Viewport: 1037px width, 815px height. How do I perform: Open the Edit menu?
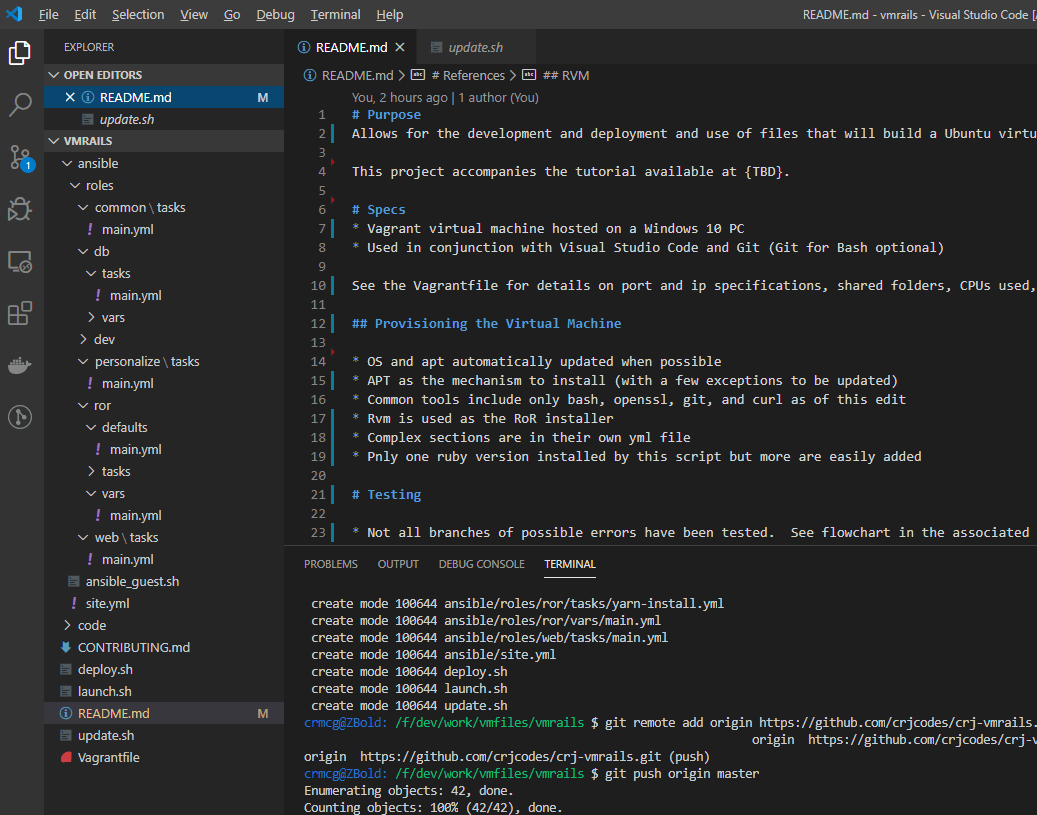(x=85, y=14)
